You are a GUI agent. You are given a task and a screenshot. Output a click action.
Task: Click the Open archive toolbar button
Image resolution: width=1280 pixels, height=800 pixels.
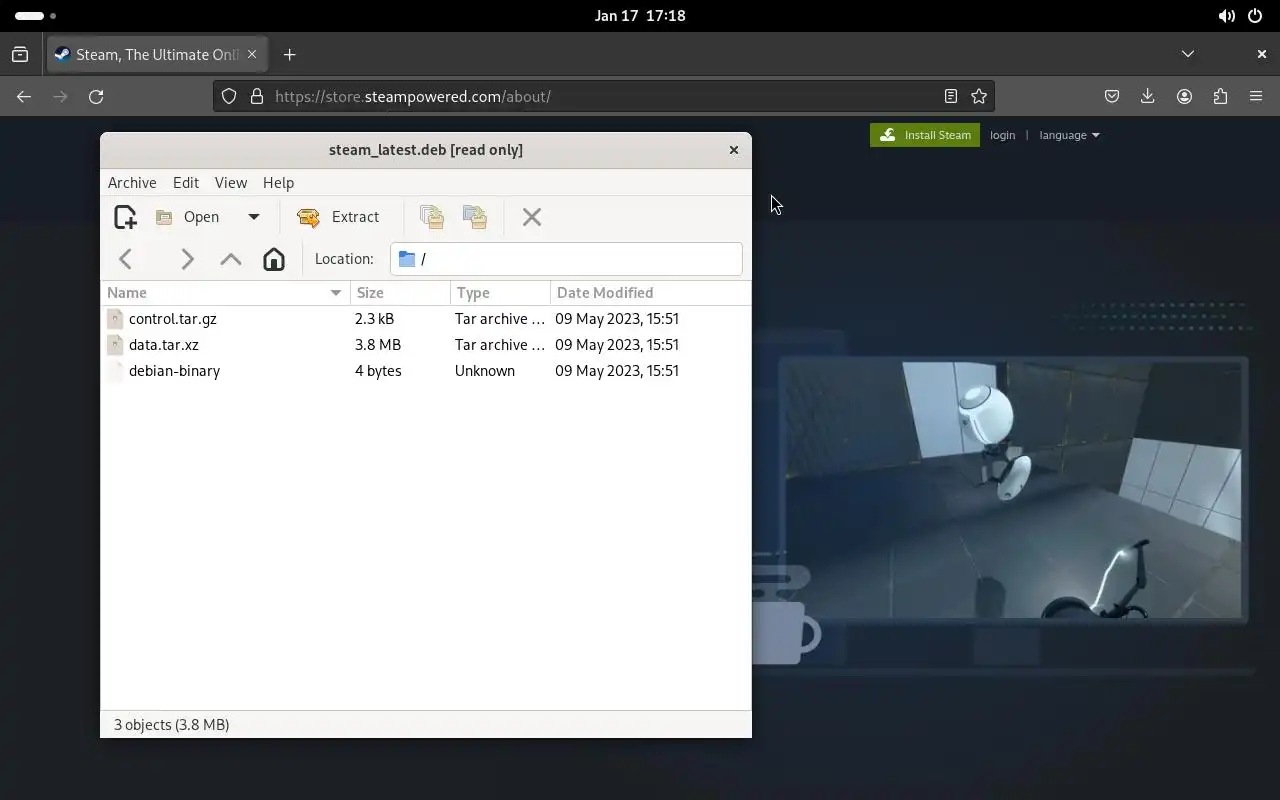click(x=188, y=217)
